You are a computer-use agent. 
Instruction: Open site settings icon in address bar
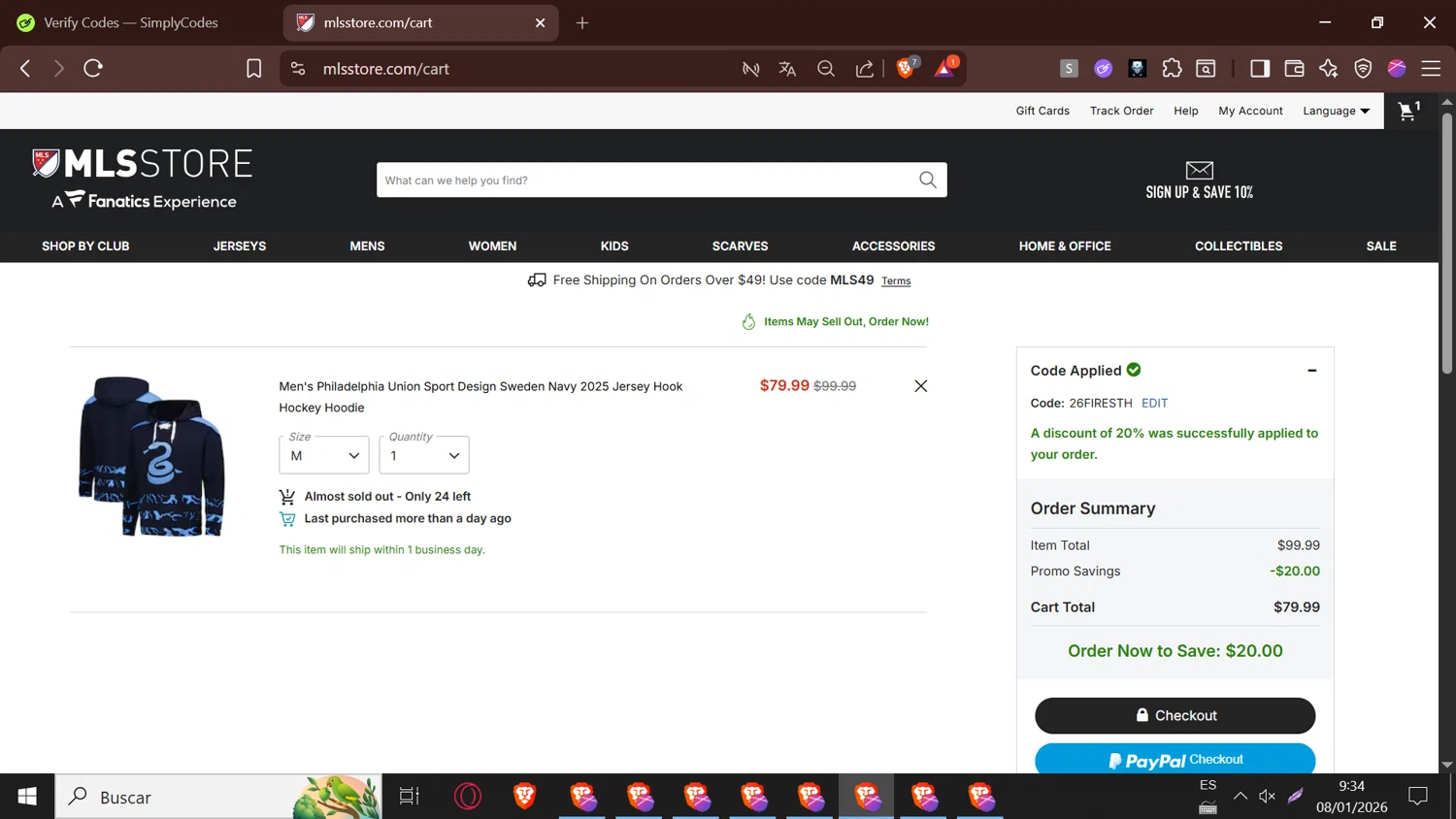pos(298,68)
